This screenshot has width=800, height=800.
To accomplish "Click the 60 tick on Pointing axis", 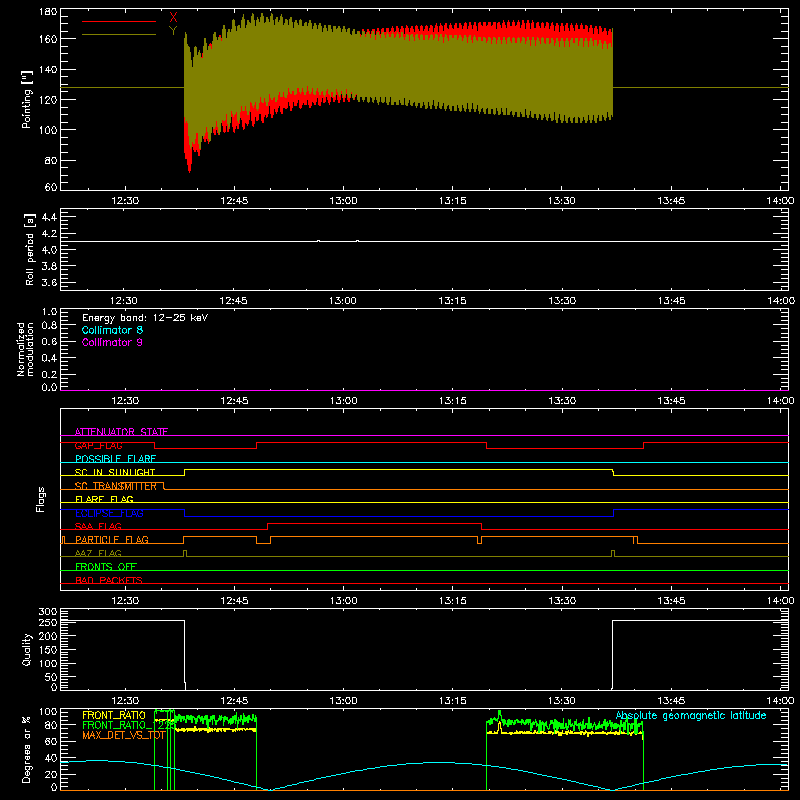I will (51, 187).
